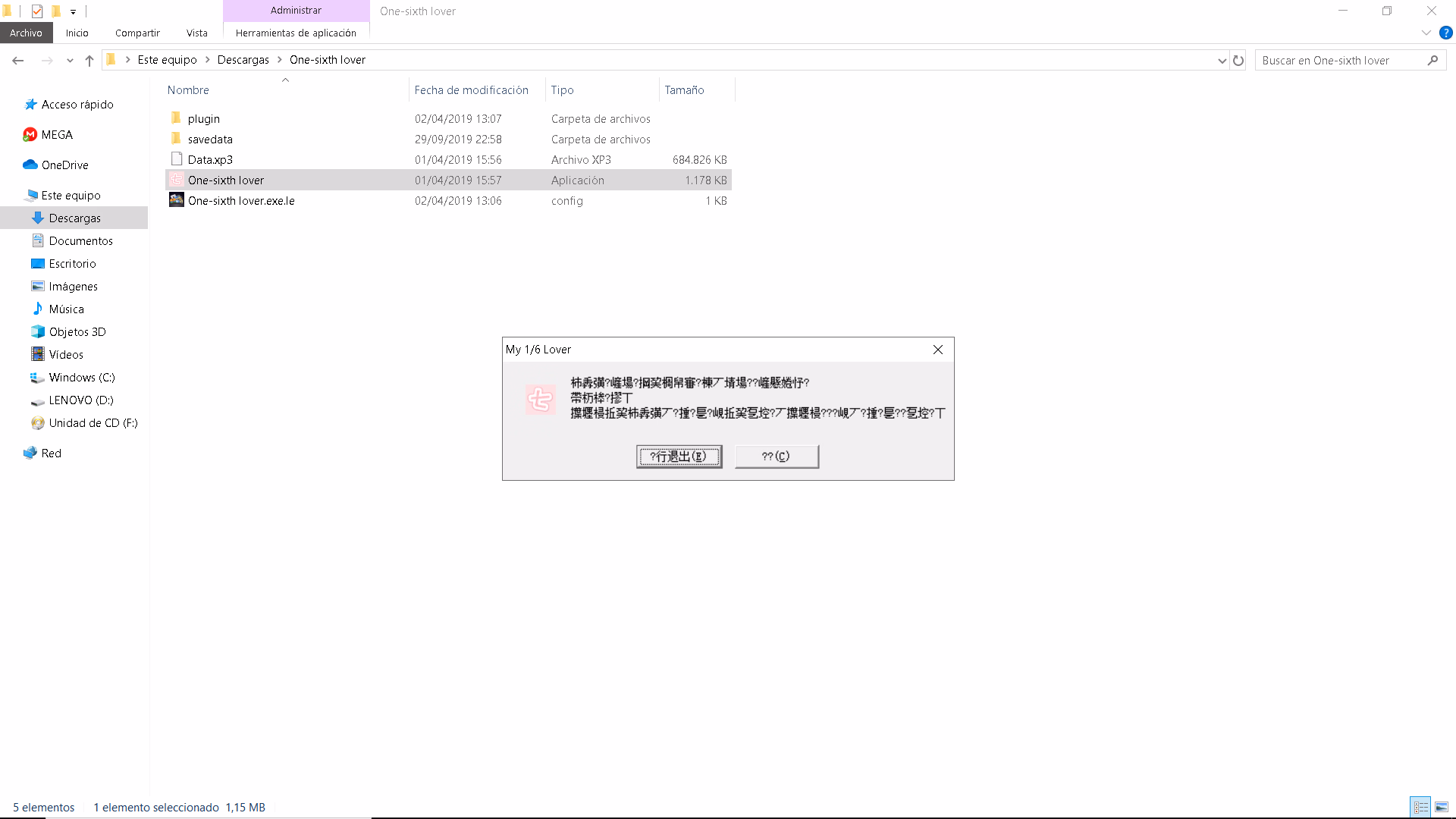Switch to the Inicio ribbon tab

[x=77, y=33]
